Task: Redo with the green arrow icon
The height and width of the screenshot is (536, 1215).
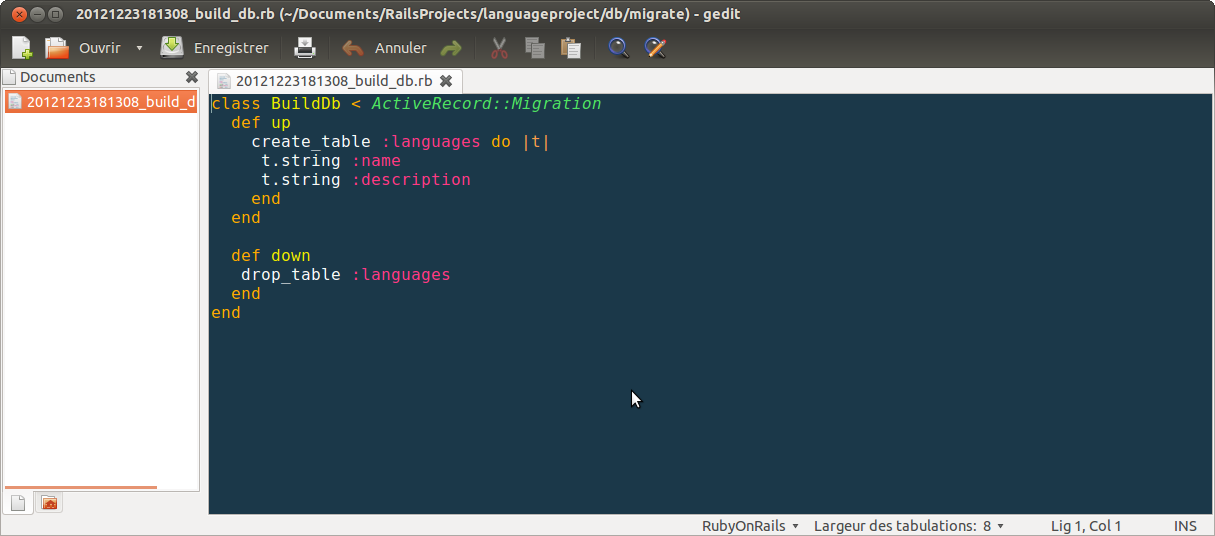Action: point(452,48)
